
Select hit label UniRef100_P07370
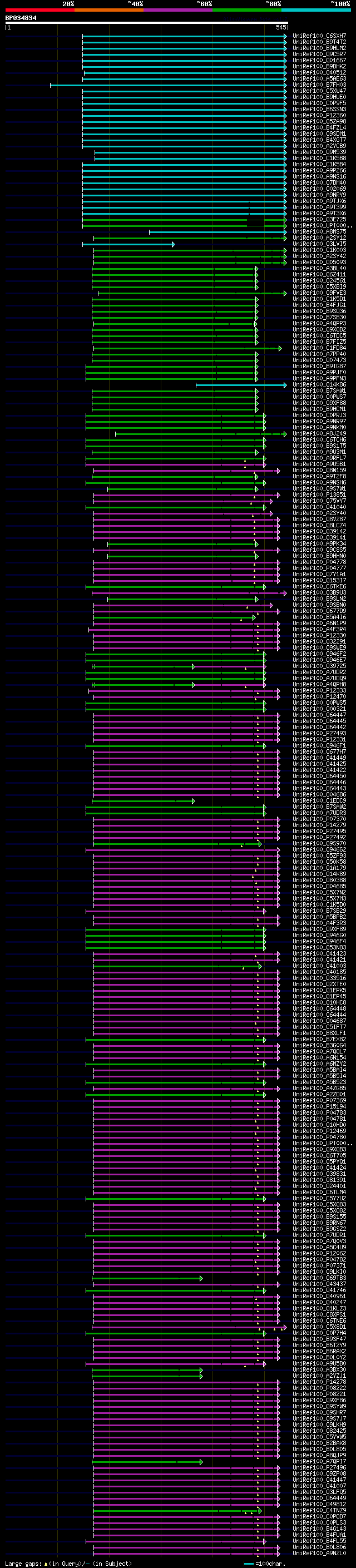coord(319,819)
